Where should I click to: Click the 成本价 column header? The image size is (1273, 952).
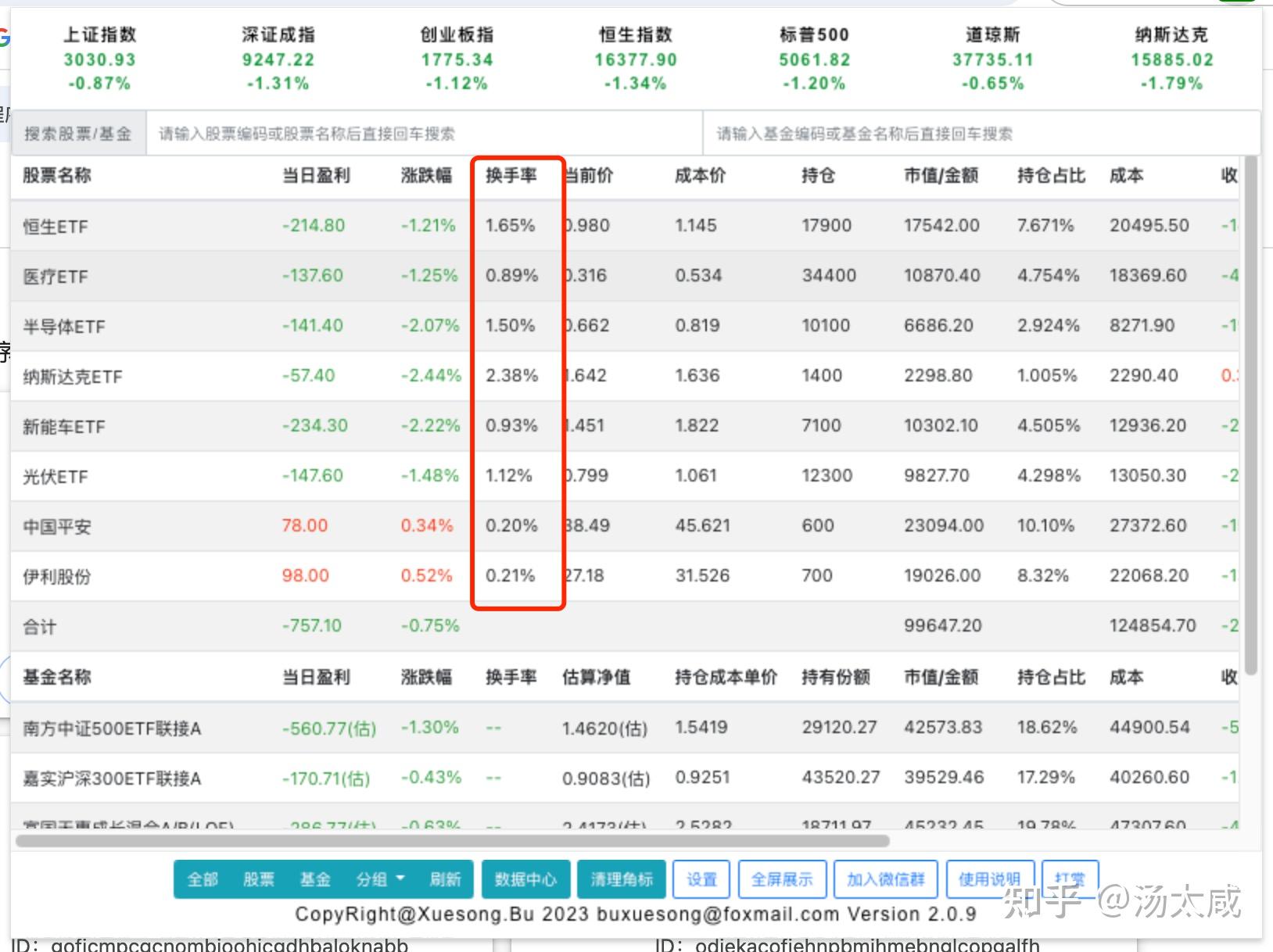click(701, 175)
